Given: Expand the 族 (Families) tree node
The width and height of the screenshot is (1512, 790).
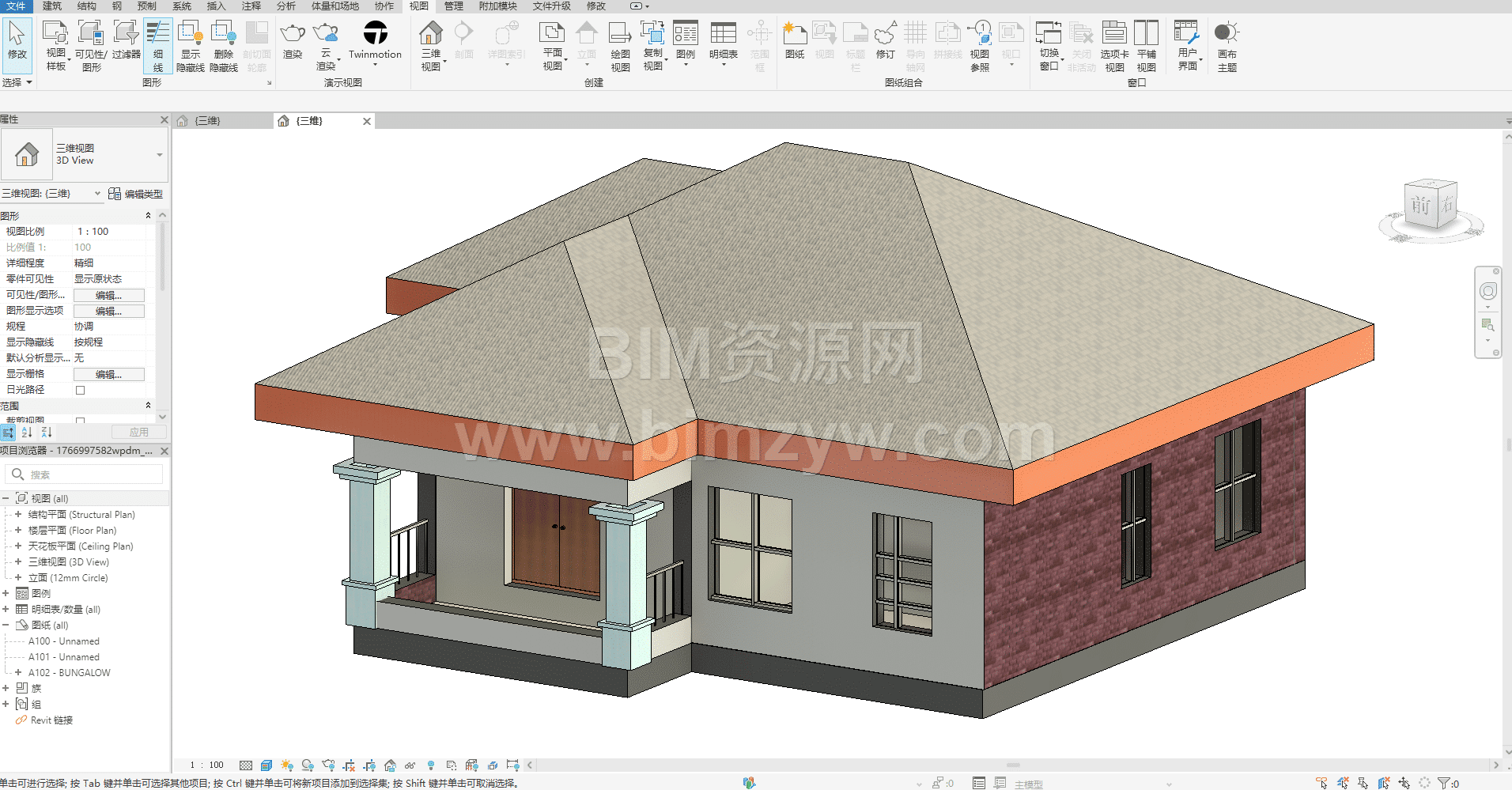Looking at the screenshot, I should point(6,689).
